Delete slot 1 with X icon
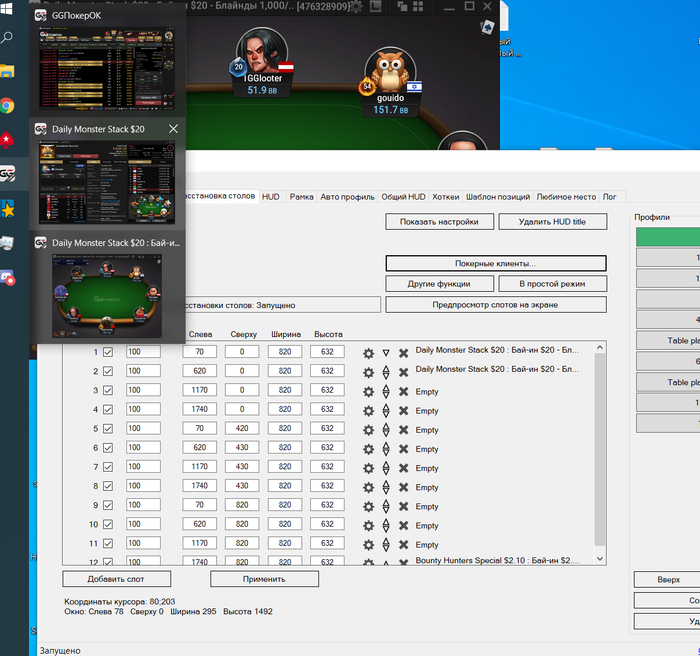The width and height of the screenshot is (700, 656). point(404,353)
